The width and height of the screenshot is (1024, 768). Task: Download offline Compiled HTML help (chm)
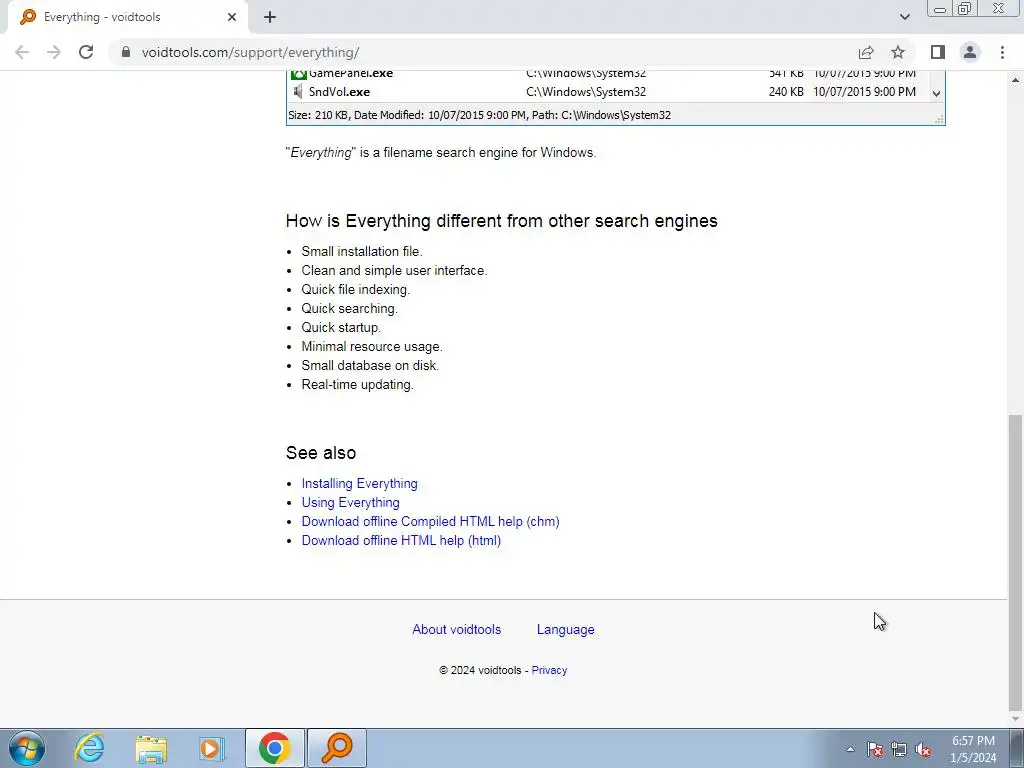pyautogui.click(x=430, y=522)
